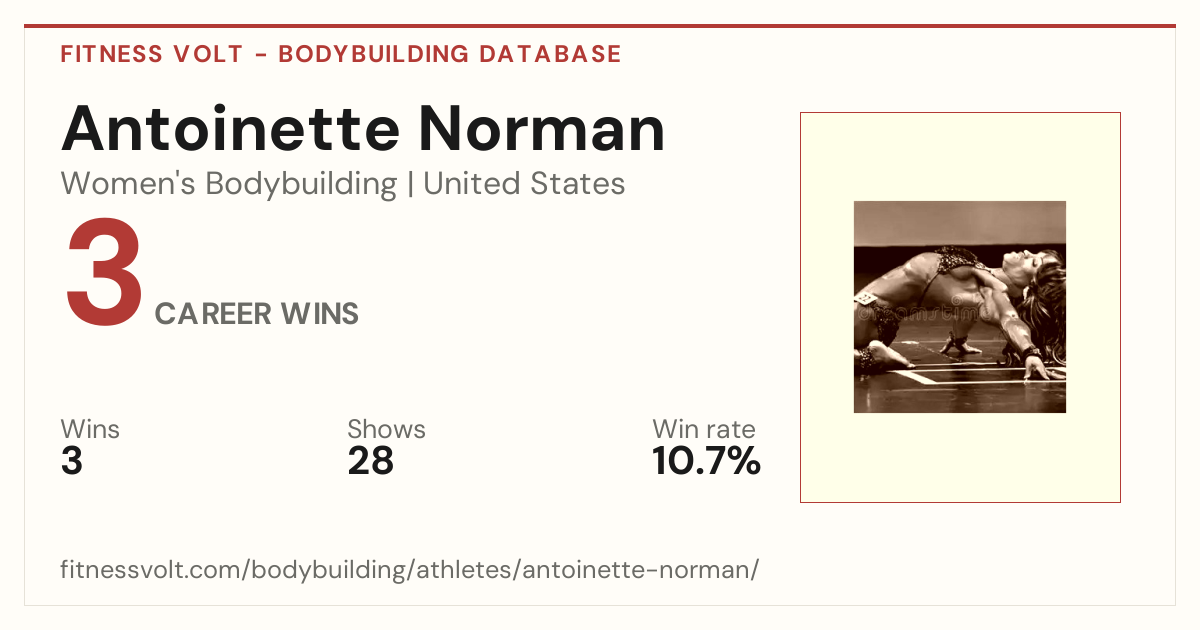Click the 10.7% win rate value
Viewport: 1200px width, 630px height.
tap(706, 461)
